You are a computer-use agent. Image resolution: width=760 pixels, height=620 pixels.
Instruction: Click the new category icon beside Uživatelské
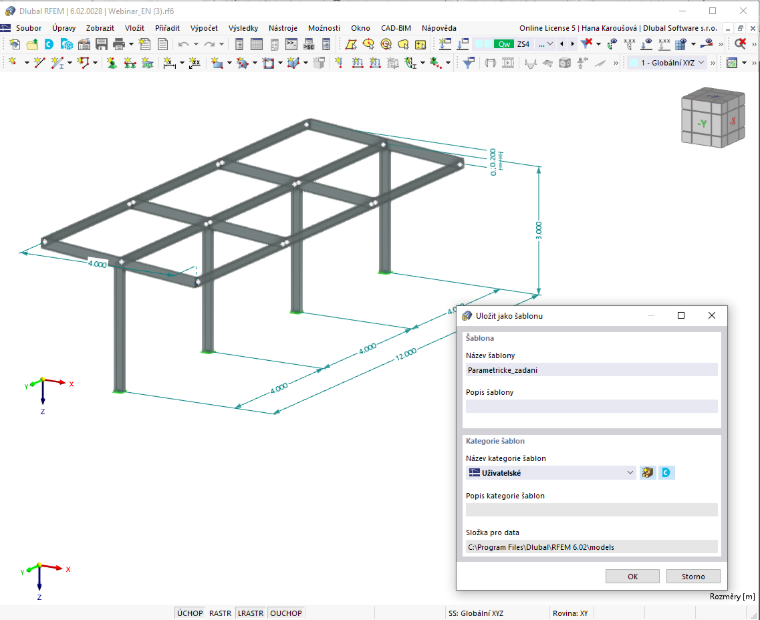point(648,473)
